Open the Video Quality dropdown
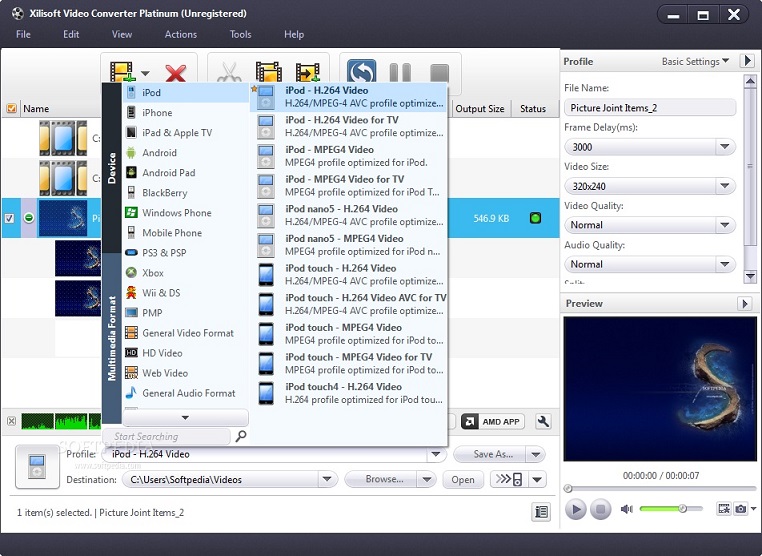 (725, 225)
